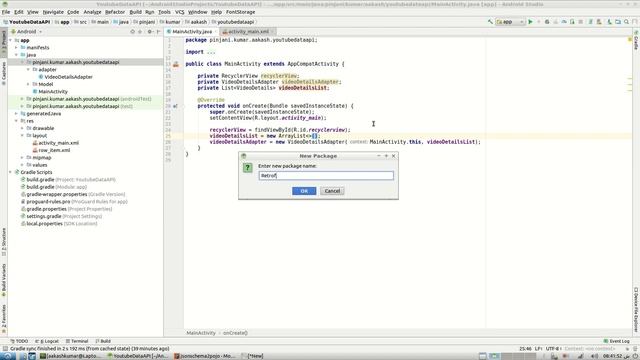Viewport: 640px width, 360px height.
Task: Run the app with green play button
Action: (x=530, y=22)
